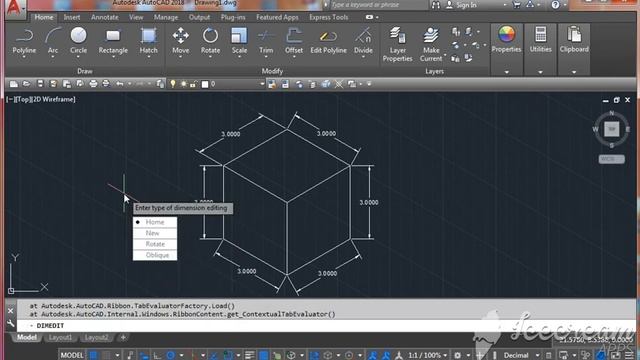Click Make Current layer button

coord(431,44)
